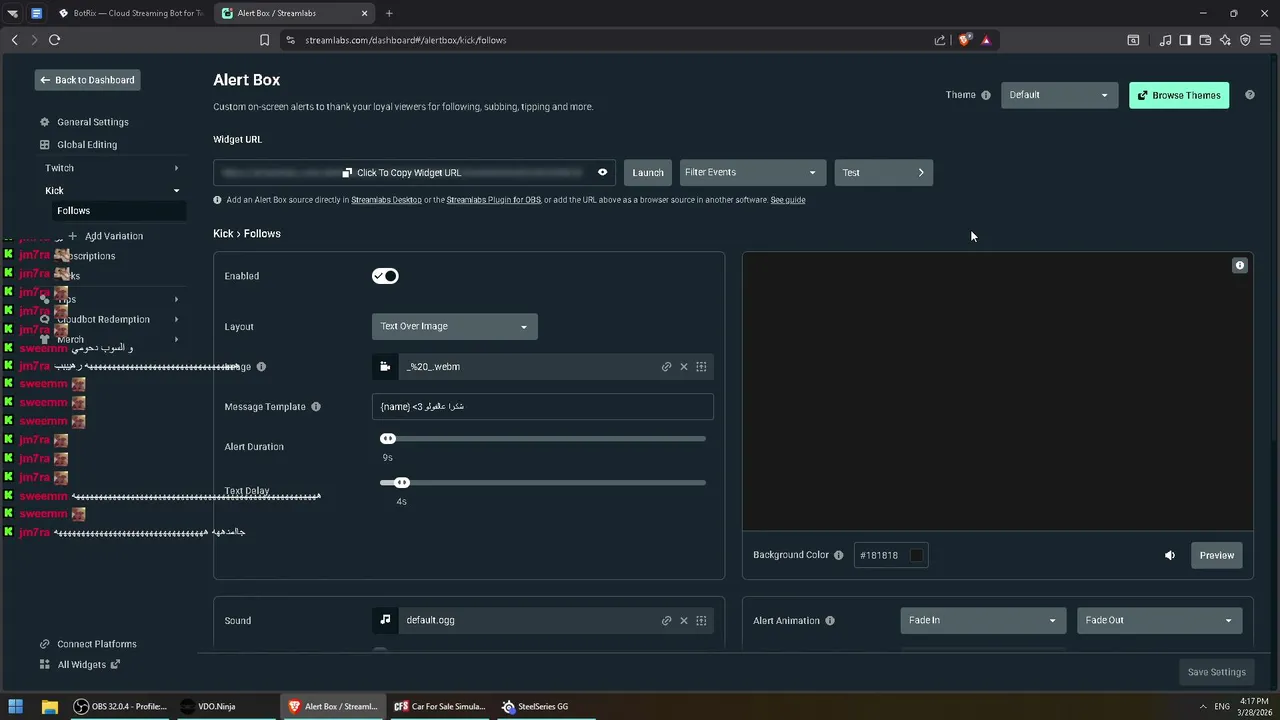The width and height of the screenshot is (1280, 720).
Task: Click the Background Color swatch
Action: point(916,555)
